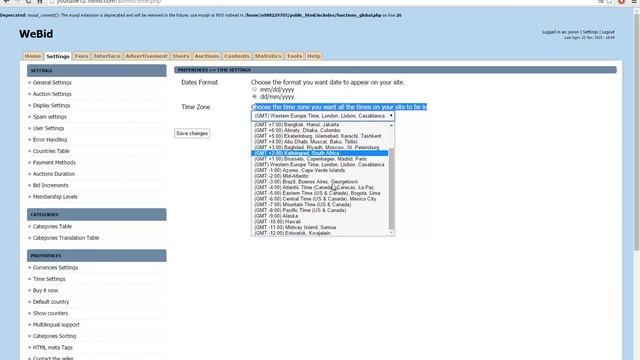
Task: Open the Help tab
Action: pyautogui.click(x=314, y=56)
